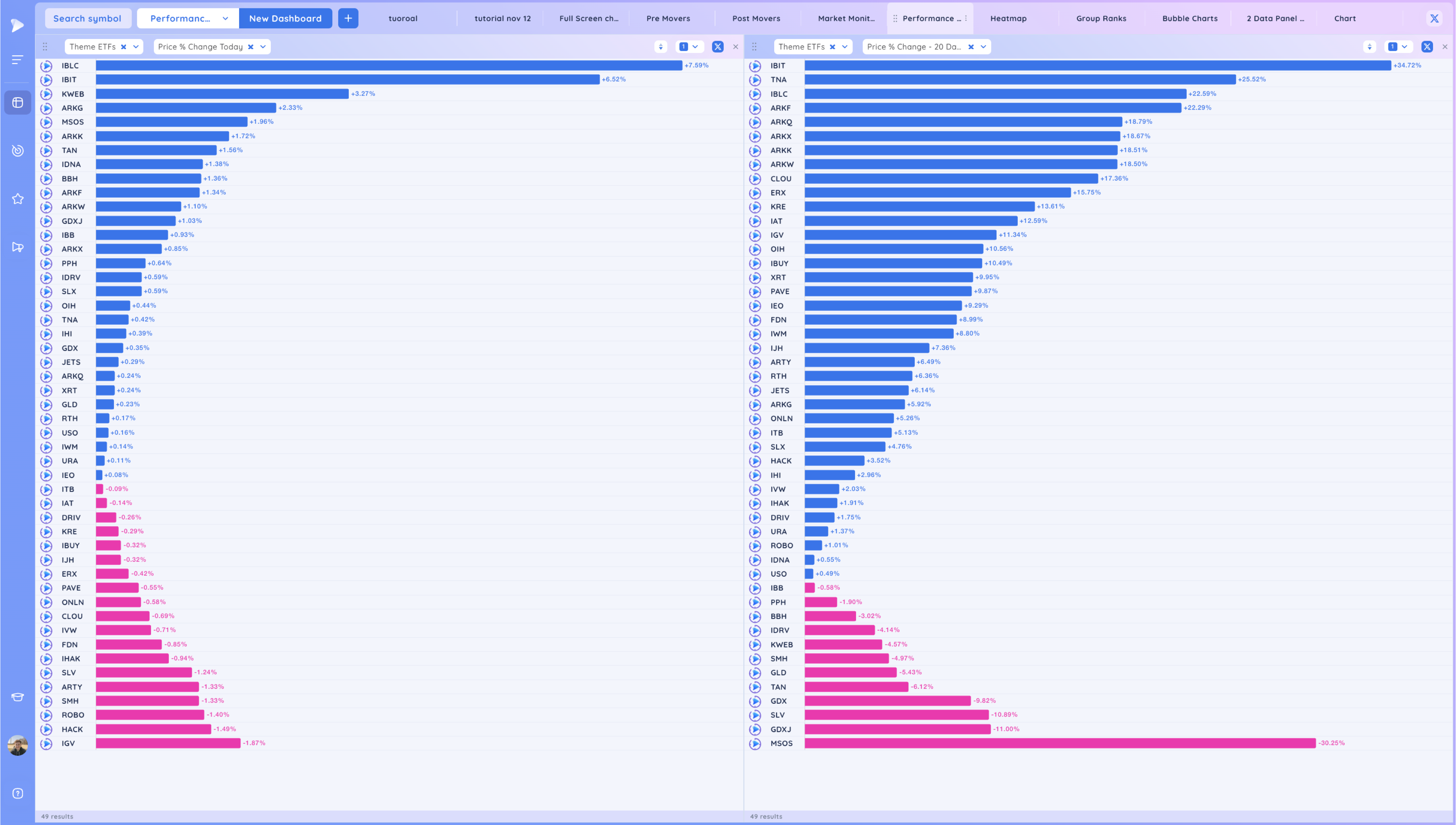
Task: Clear the Theme ETFs filter in Today panel
Action: coord(123,47)
